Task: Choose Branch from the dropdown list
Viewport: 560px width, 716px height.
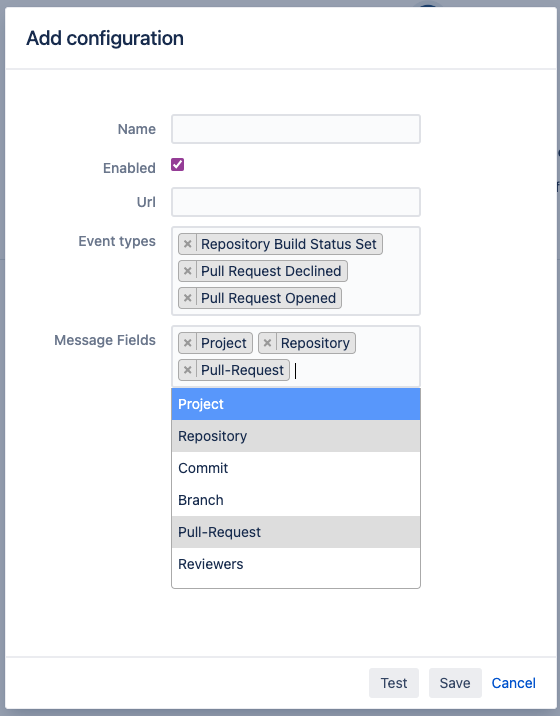Action: click(296, 500)
